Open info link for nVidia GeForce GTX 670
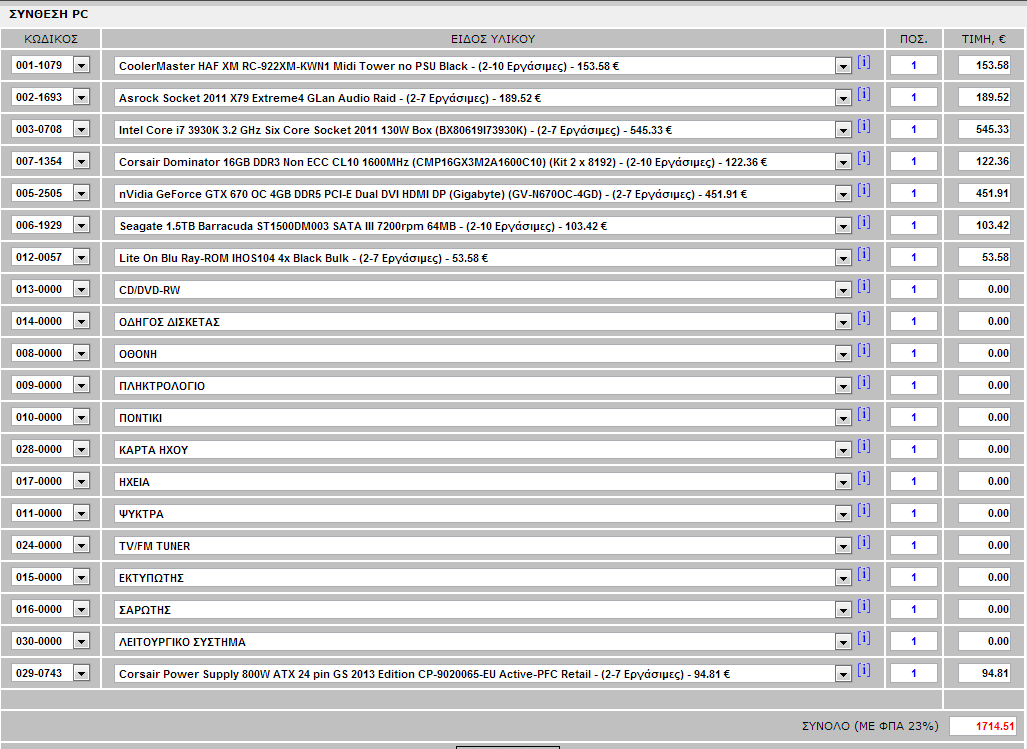Image resolution: width=1027 pixels, height=749 pixels. [x=864, y=191]
